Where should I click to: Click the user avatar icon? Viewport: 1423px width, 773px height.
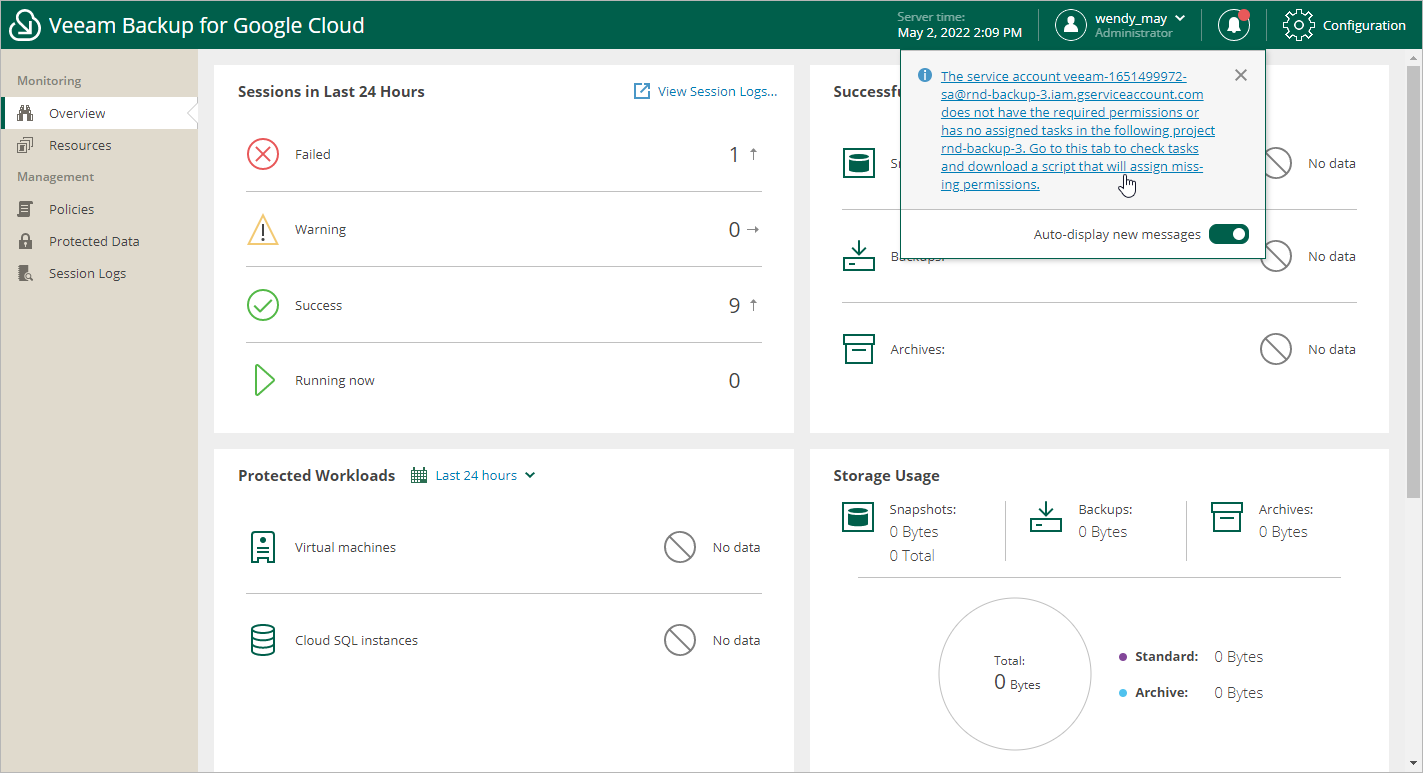[x=1071, y=25]
